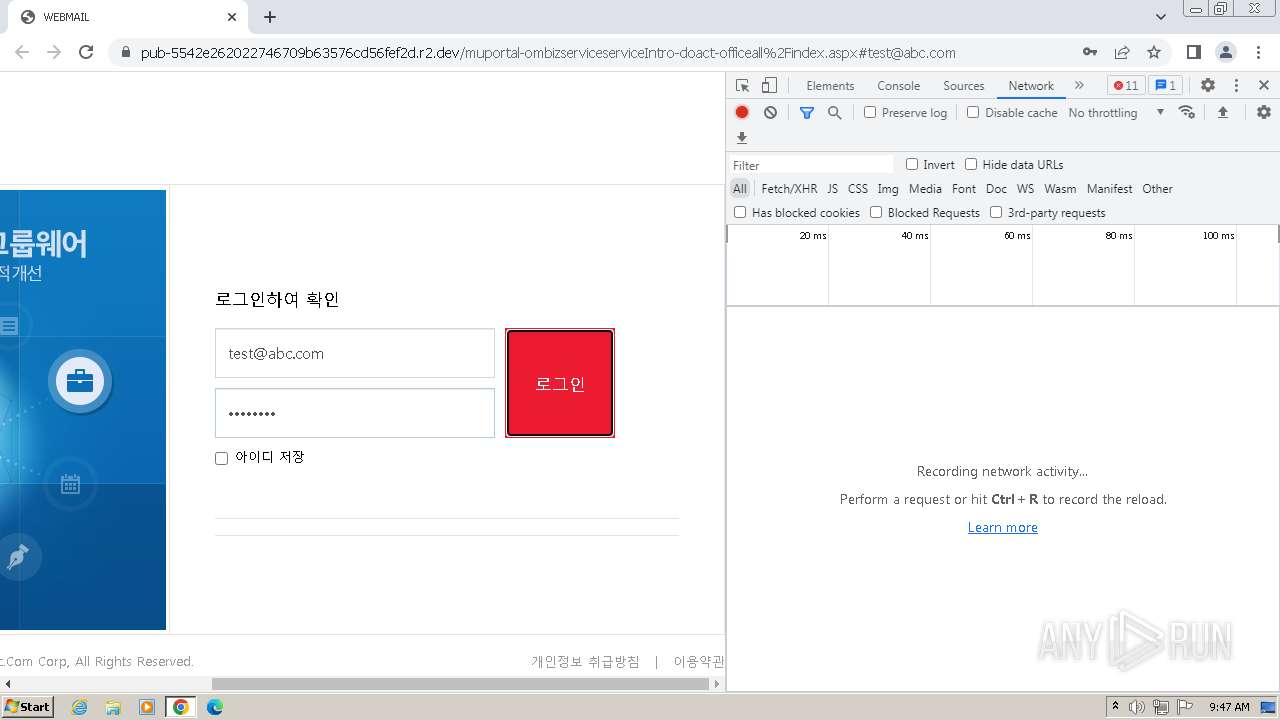
Task: Bookmark this page with star
Action: [1154, 52]
